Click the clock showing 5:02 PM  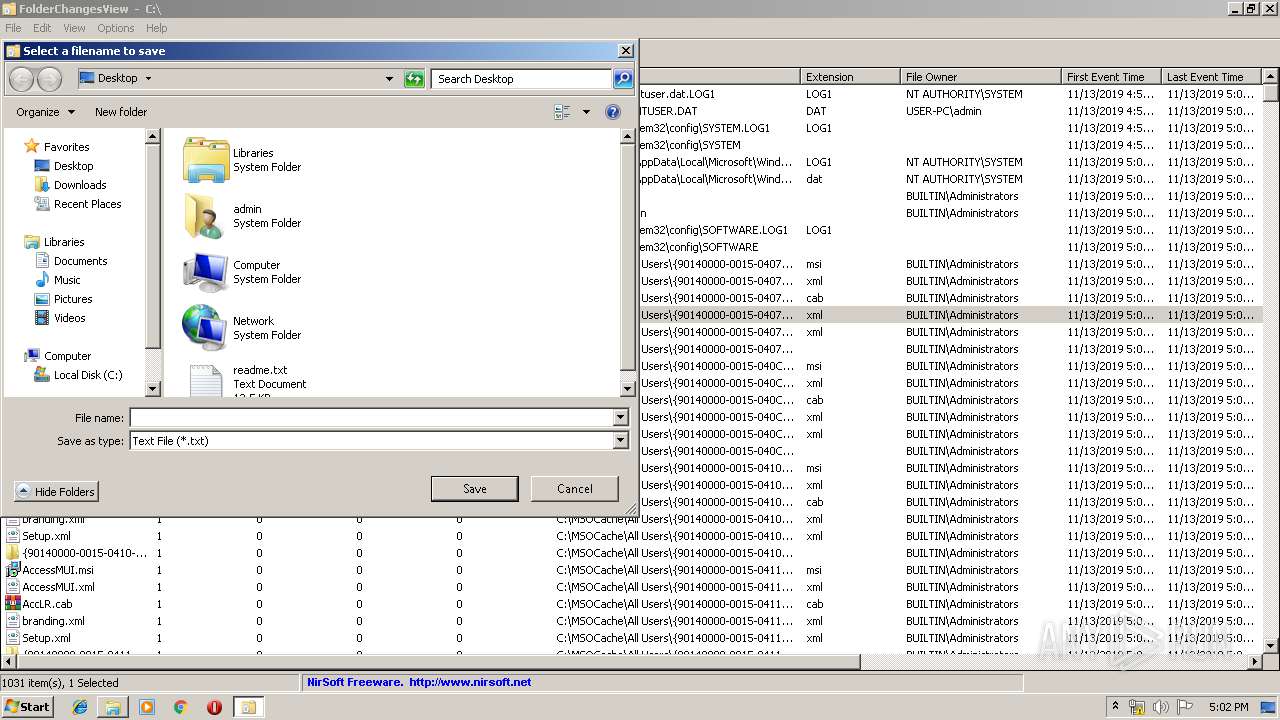(x=1228, y=707)
